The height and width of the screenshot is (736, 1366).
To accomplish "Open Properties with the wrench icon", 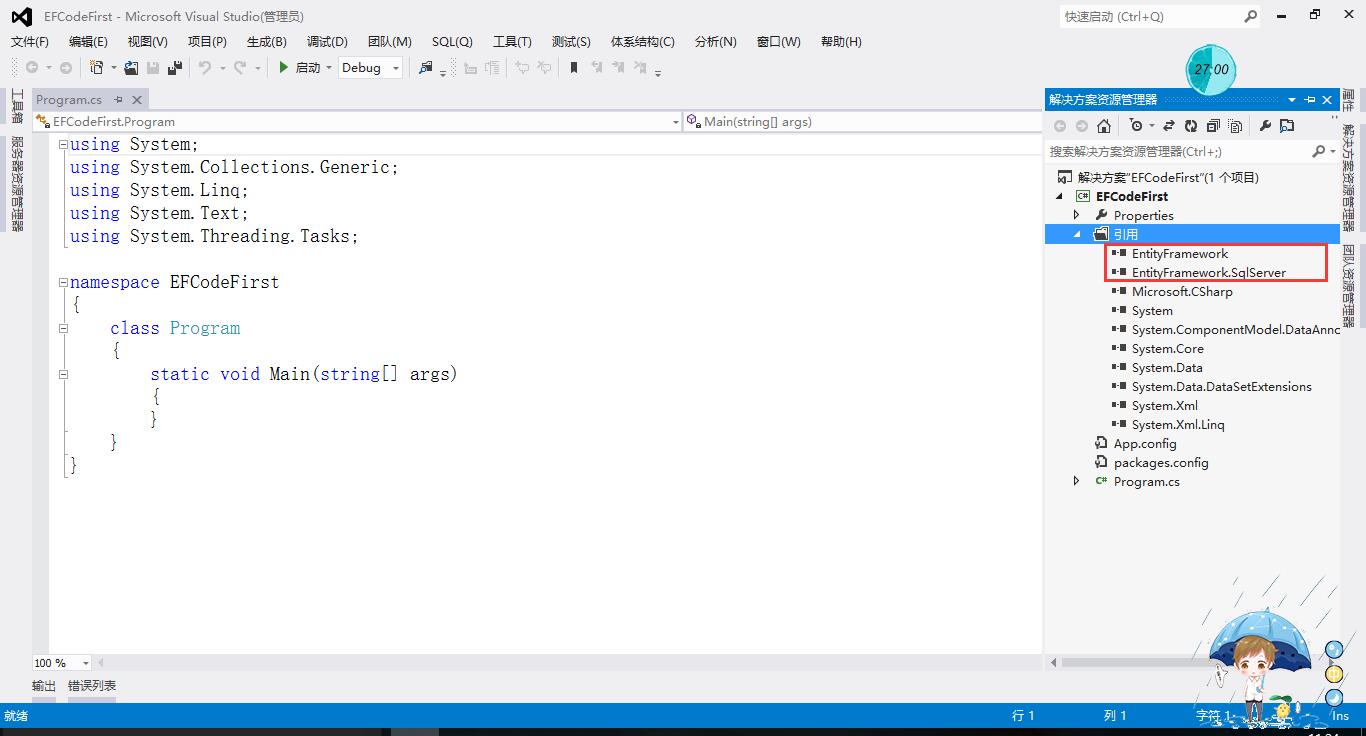I will coord(1265,126).
